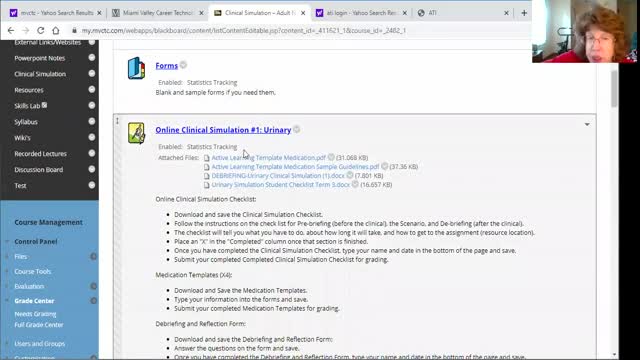Open options circle beside Powerpoint Notes
Viewport: 640px width, 360px height.
tap(92, 58)
